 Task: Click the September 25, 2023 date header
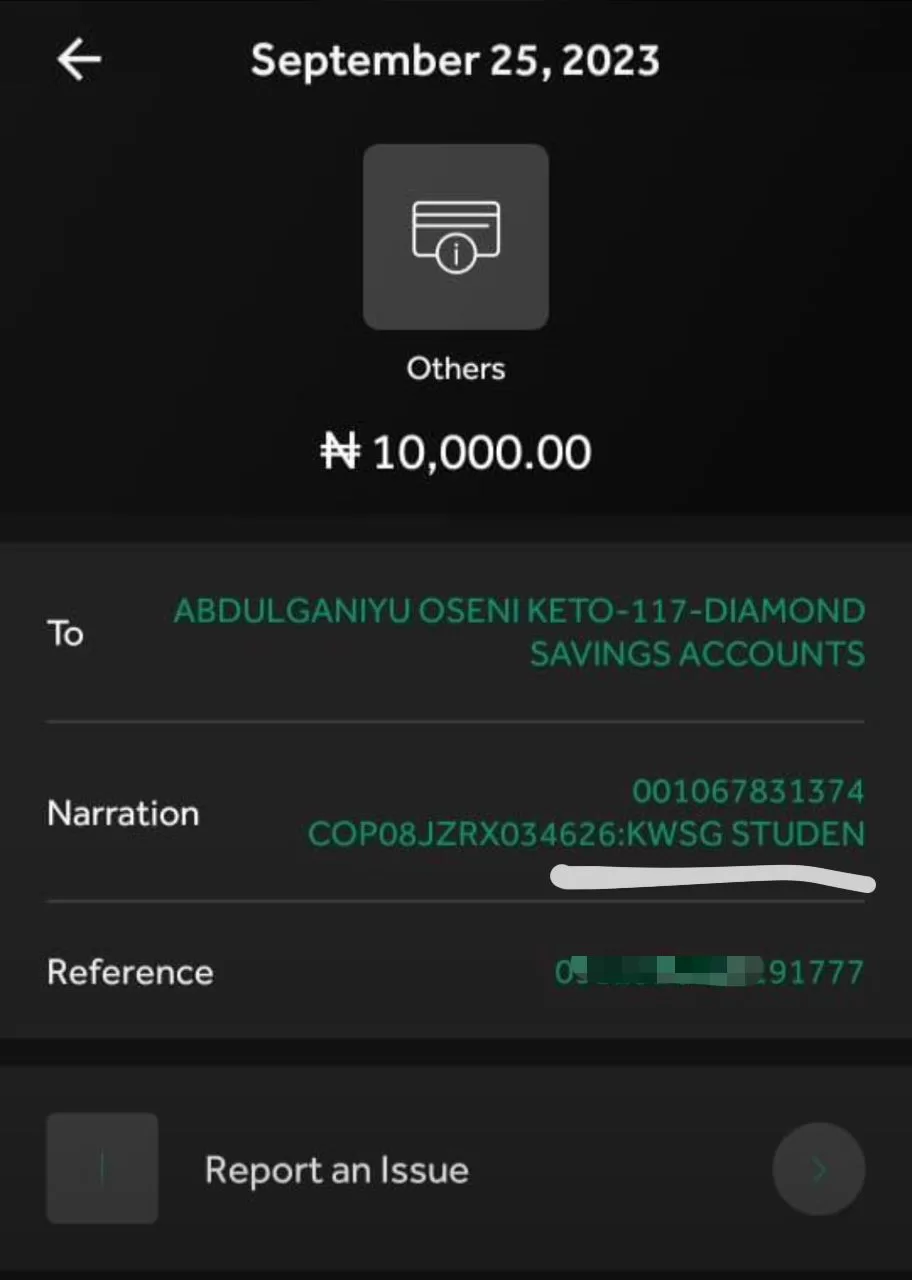coord(455,61)
